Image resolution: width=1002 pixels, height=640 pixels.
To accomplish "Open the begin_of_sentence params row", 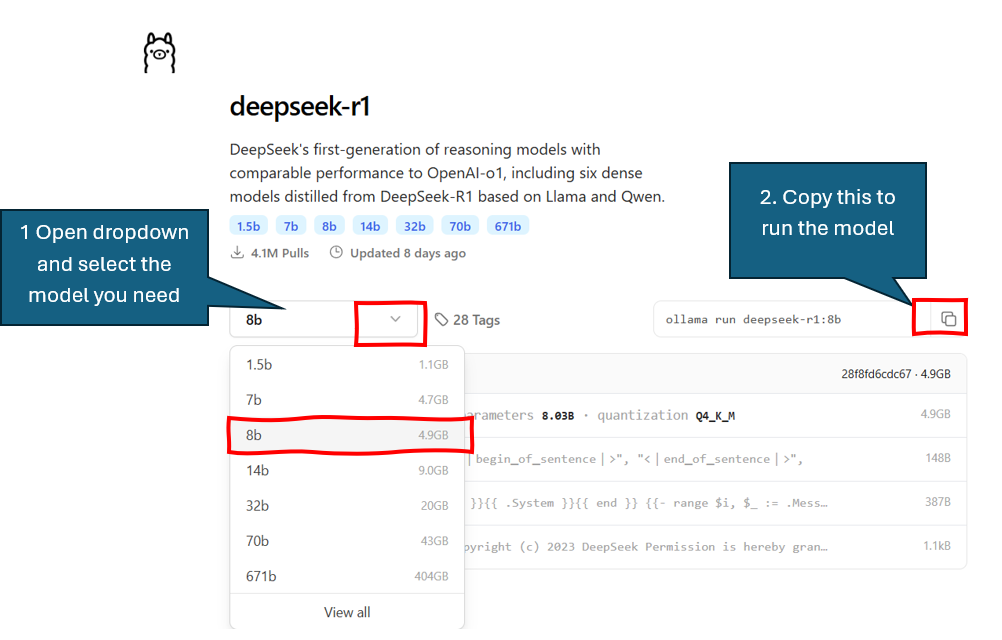I will point(714,459).
